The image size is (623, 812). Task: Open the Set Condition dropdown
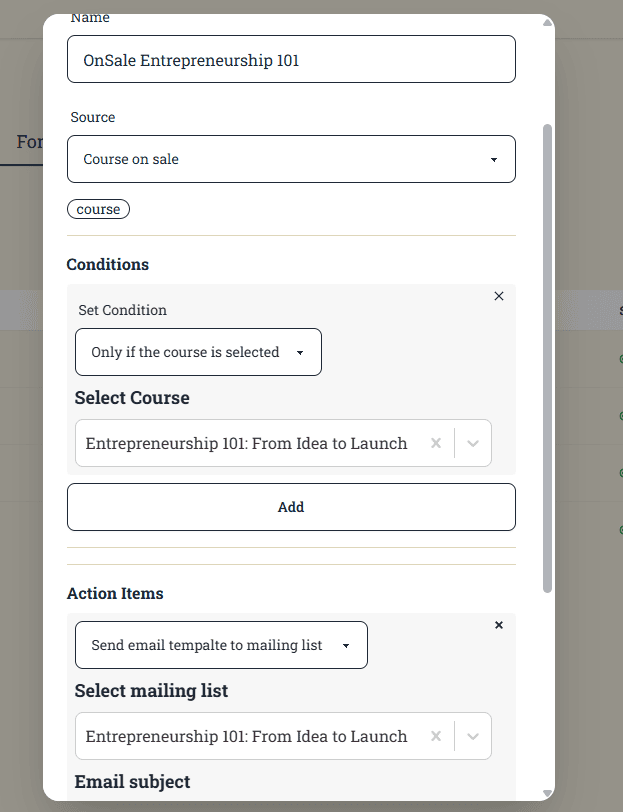tap(198, 352)
